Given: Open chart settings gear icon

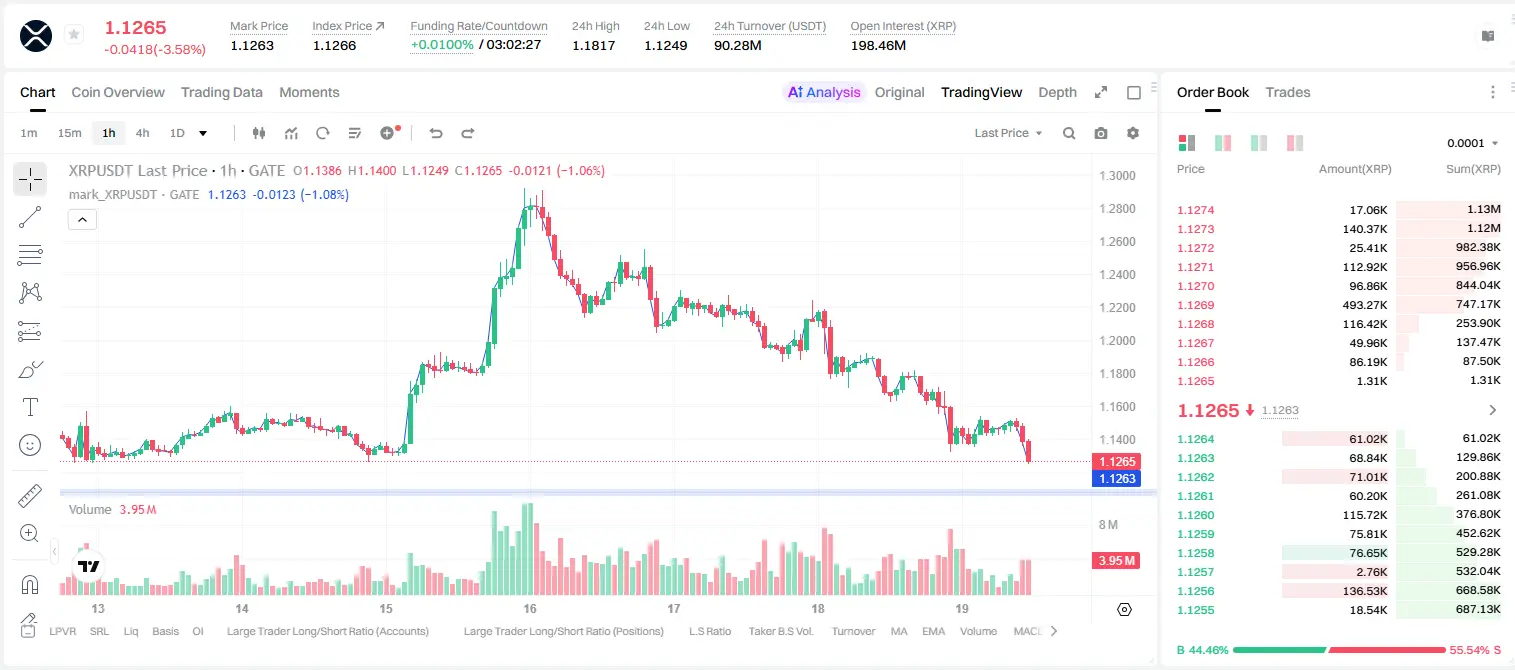Looking at the screenshot, I should tap(1133, 133).
